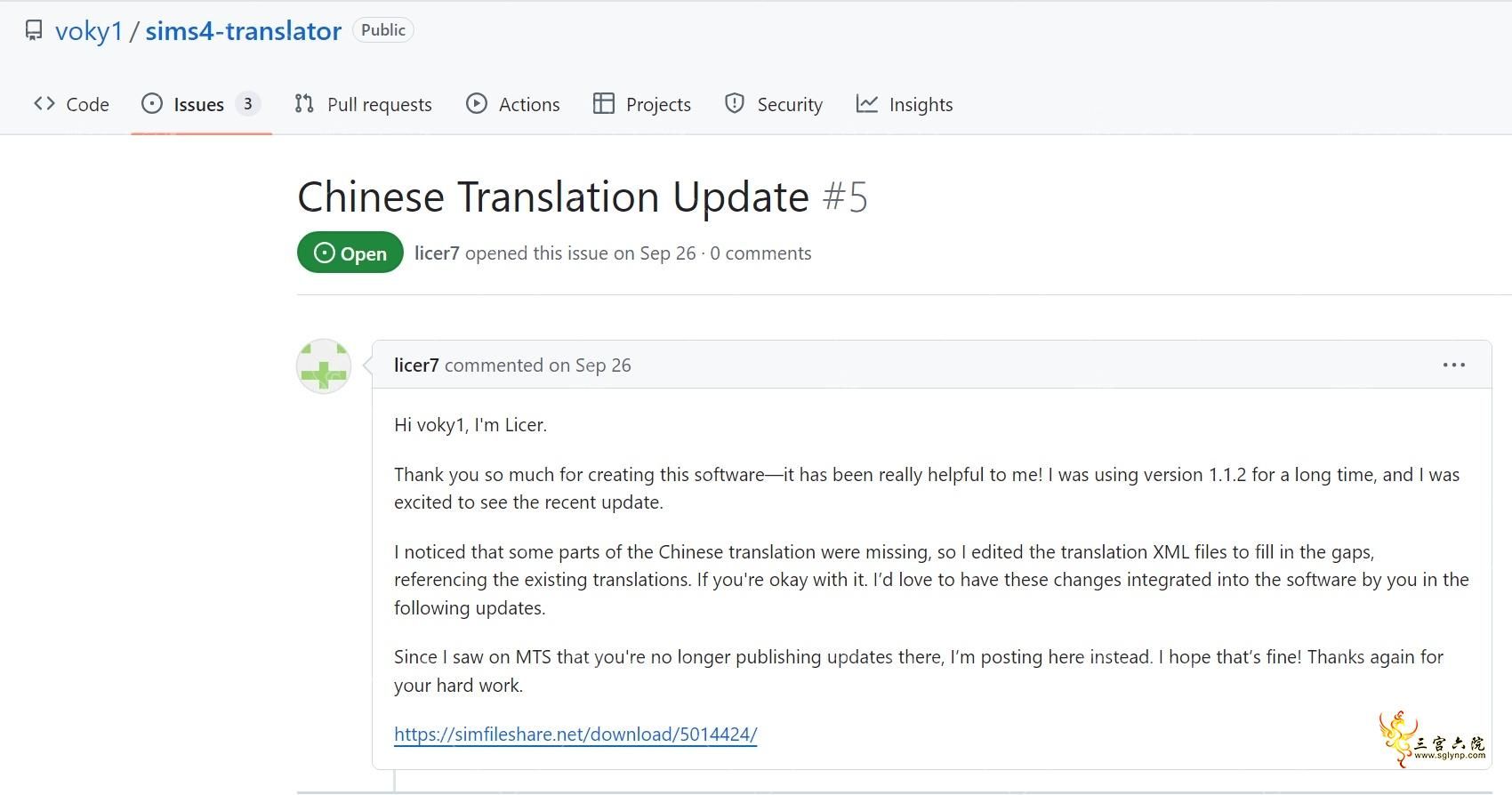Click the green Open status badge
This screenshot has height=795, width=1512.
[350, 253]
